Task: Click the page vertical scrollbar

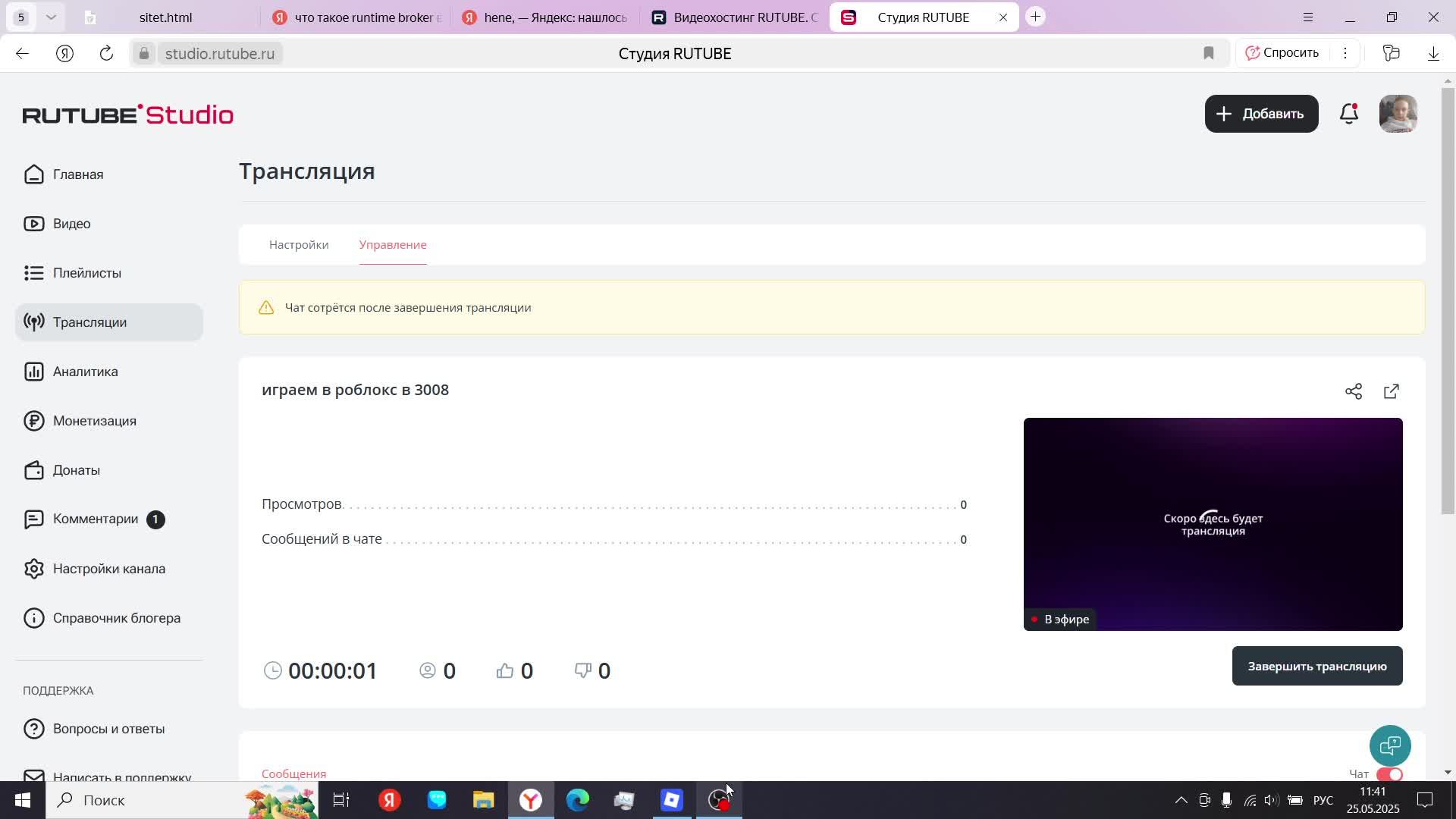Action: click(1448, 301)
